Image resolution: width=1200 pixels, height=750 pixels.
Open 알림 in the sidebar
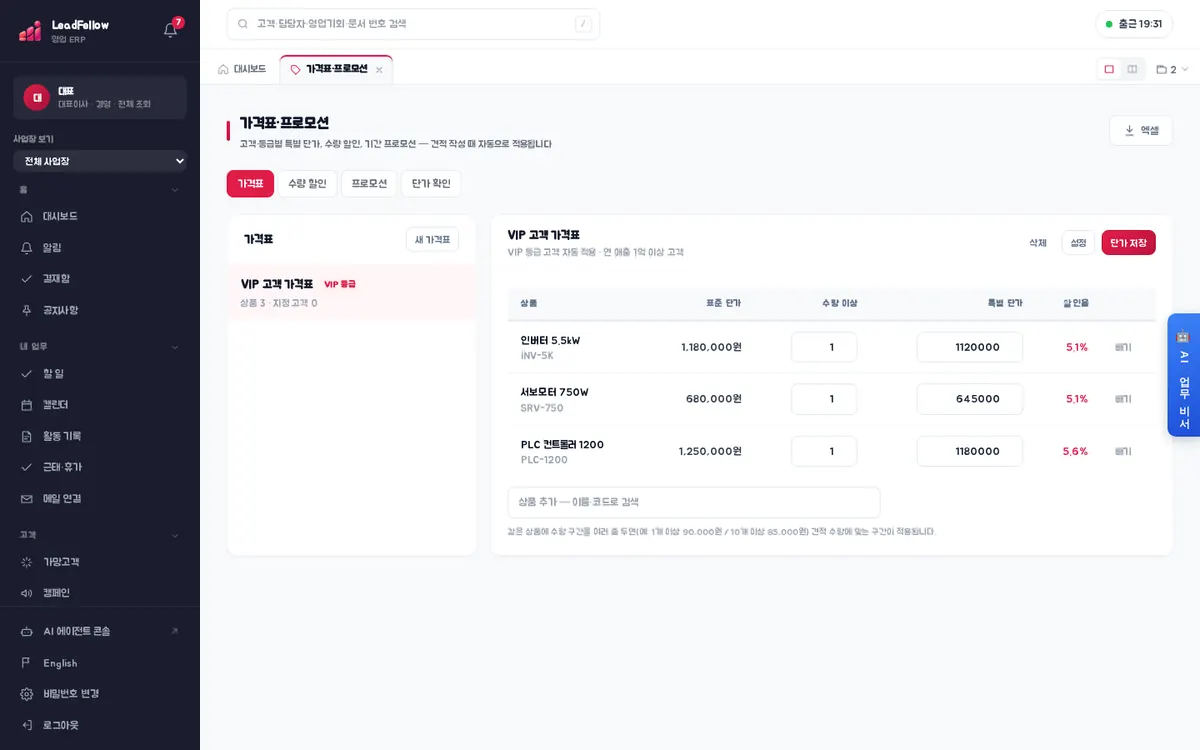(100, 247)
